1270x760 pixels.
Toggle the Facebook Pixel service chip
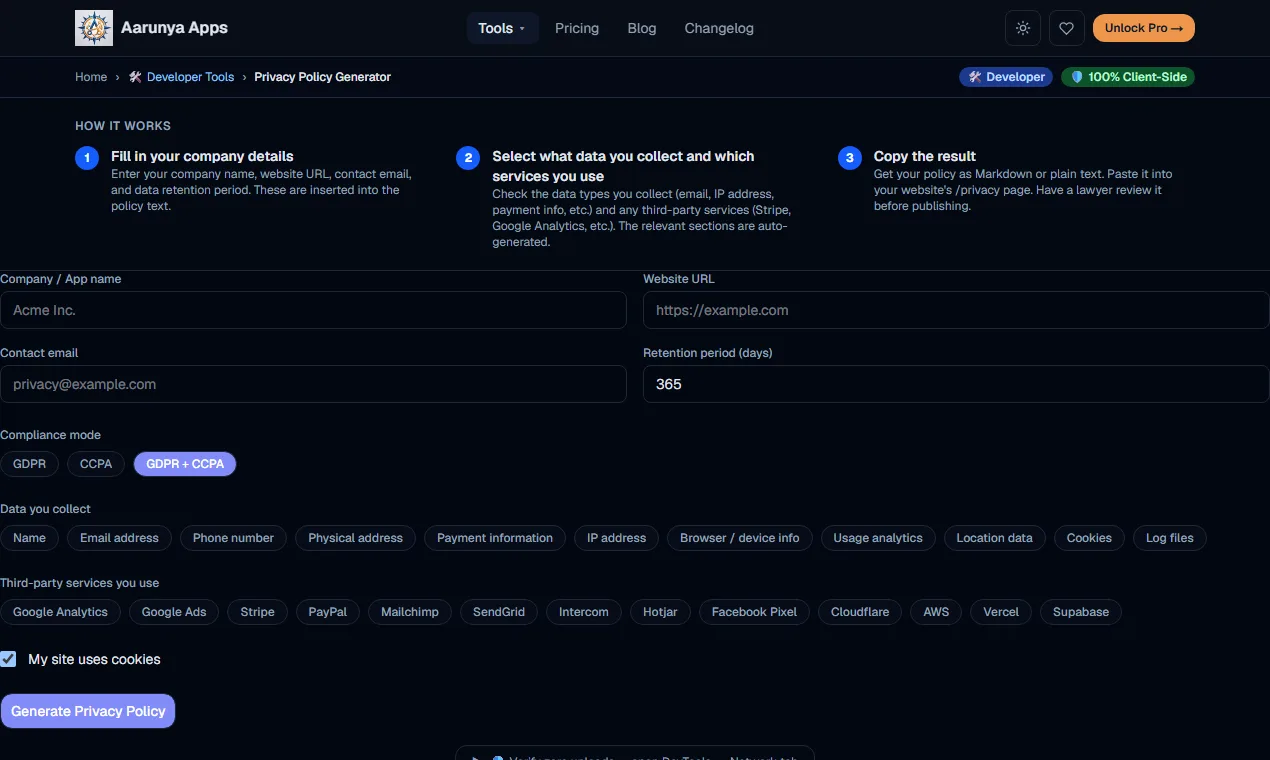click(x=755, y=612)
